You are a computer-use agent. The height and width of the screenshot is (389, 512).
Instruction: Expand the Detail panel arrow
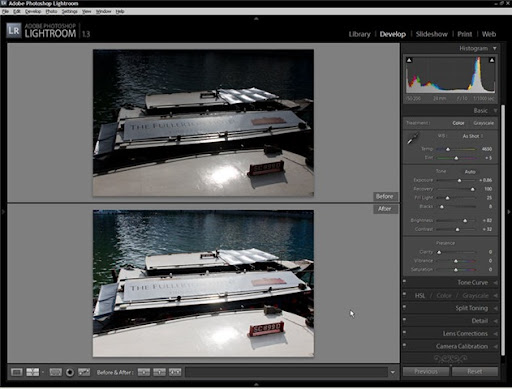(495, 321)
